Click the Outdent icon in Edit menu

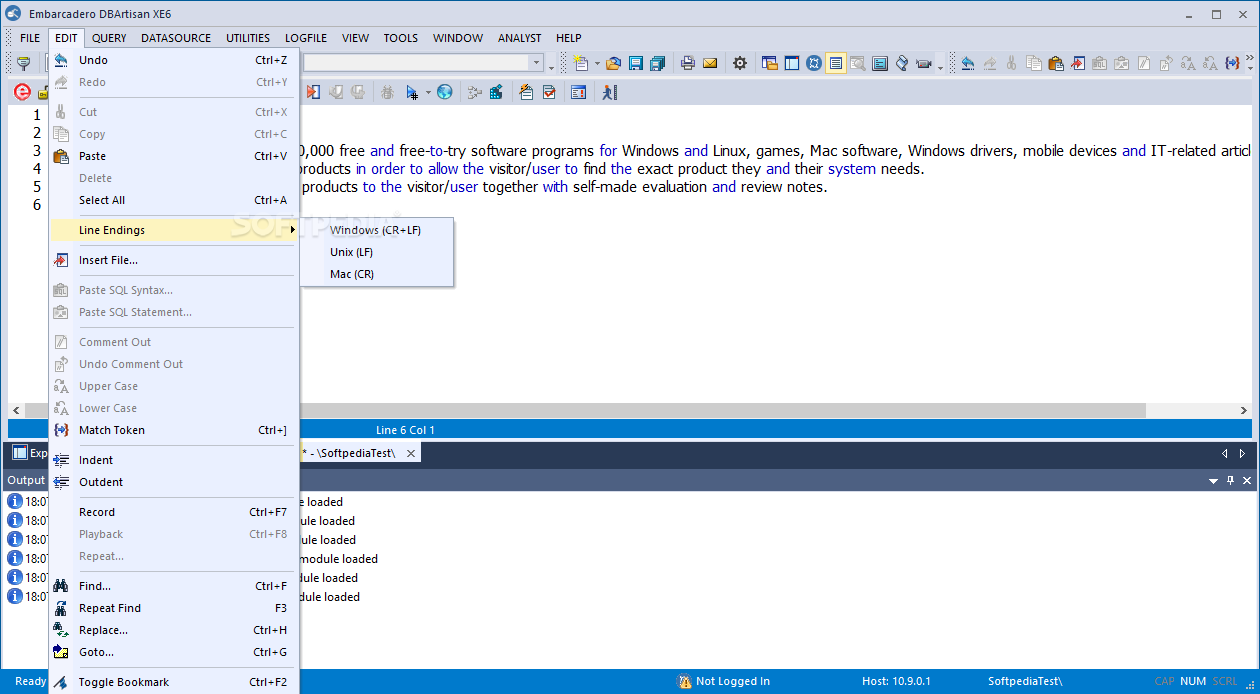click(61, 482)
